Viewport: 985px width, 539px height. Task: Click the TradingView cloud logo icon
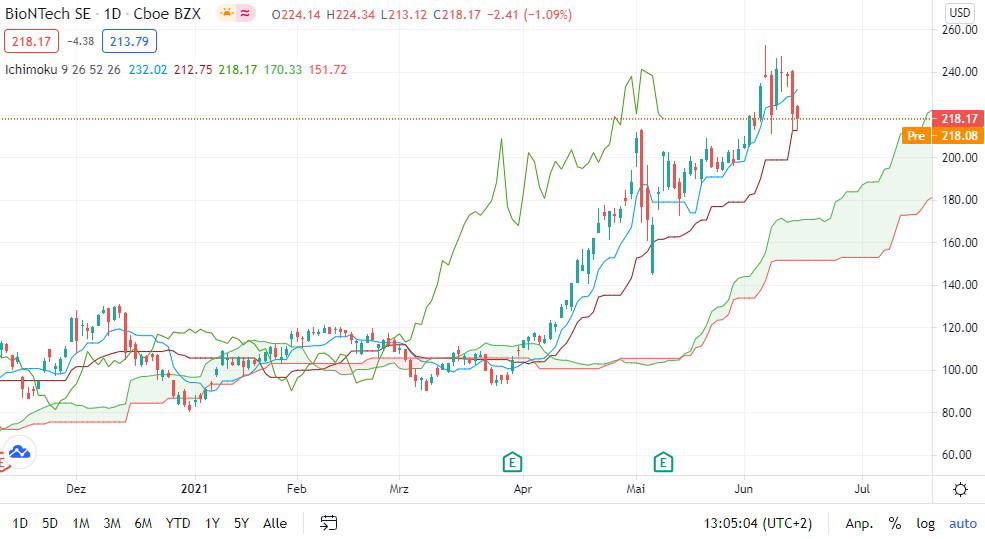click(19, 452)
